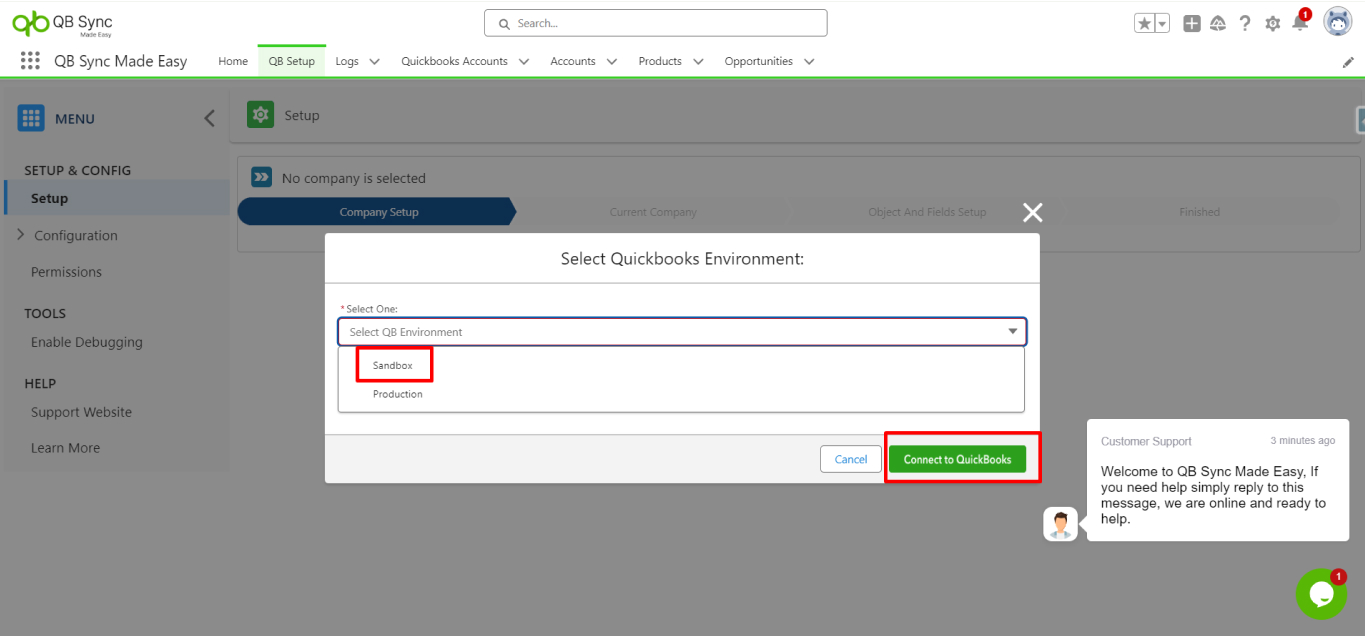Choose Sandbox from the environment list
The width and height of the screenshot is (1365, 637).
pyautogui.click(x=393, y=366)
